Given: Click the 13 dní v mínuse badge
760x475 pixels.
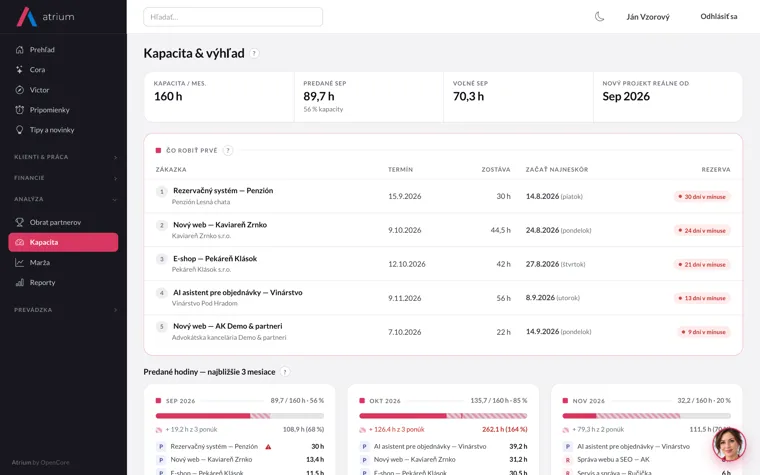Looking at the screenshot, I should click(x=702, y=298).
